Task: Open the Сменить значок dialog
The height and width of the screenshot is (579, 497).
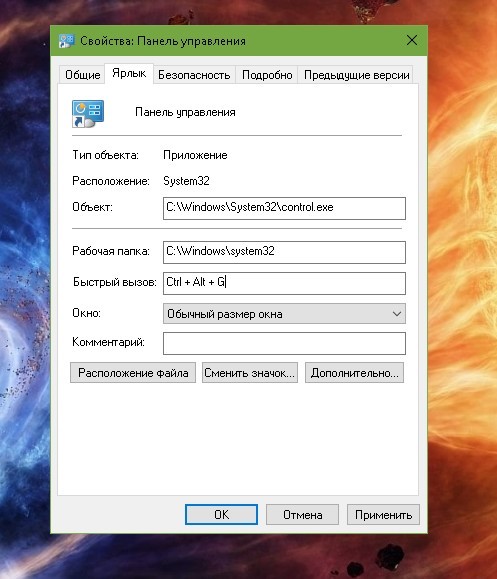Action: click(x=250, y=373)
